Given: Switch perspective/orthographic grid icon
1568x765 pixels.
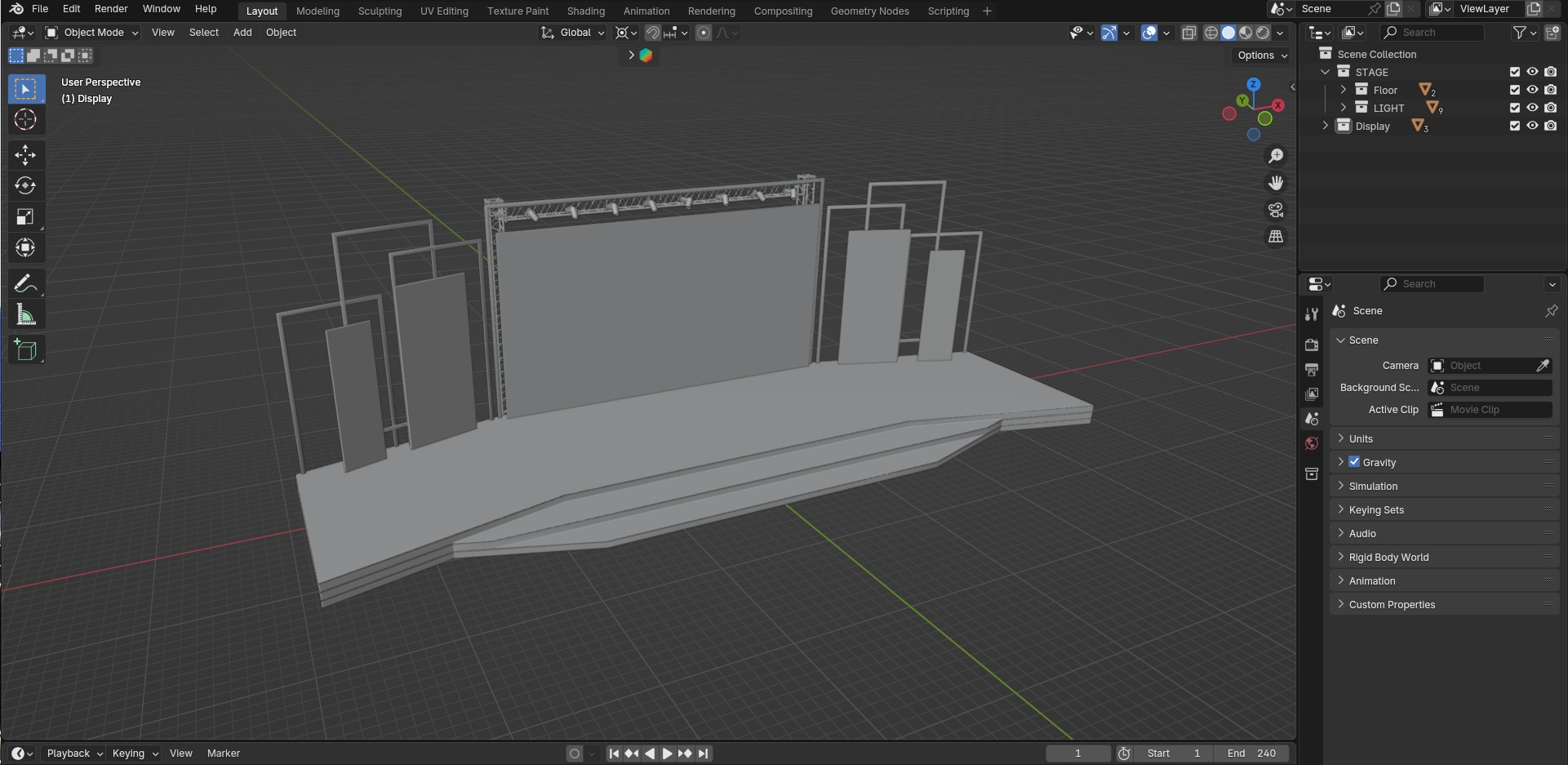Looking at the screenshot, I should pyautogui.click(x=1276, y=237).
